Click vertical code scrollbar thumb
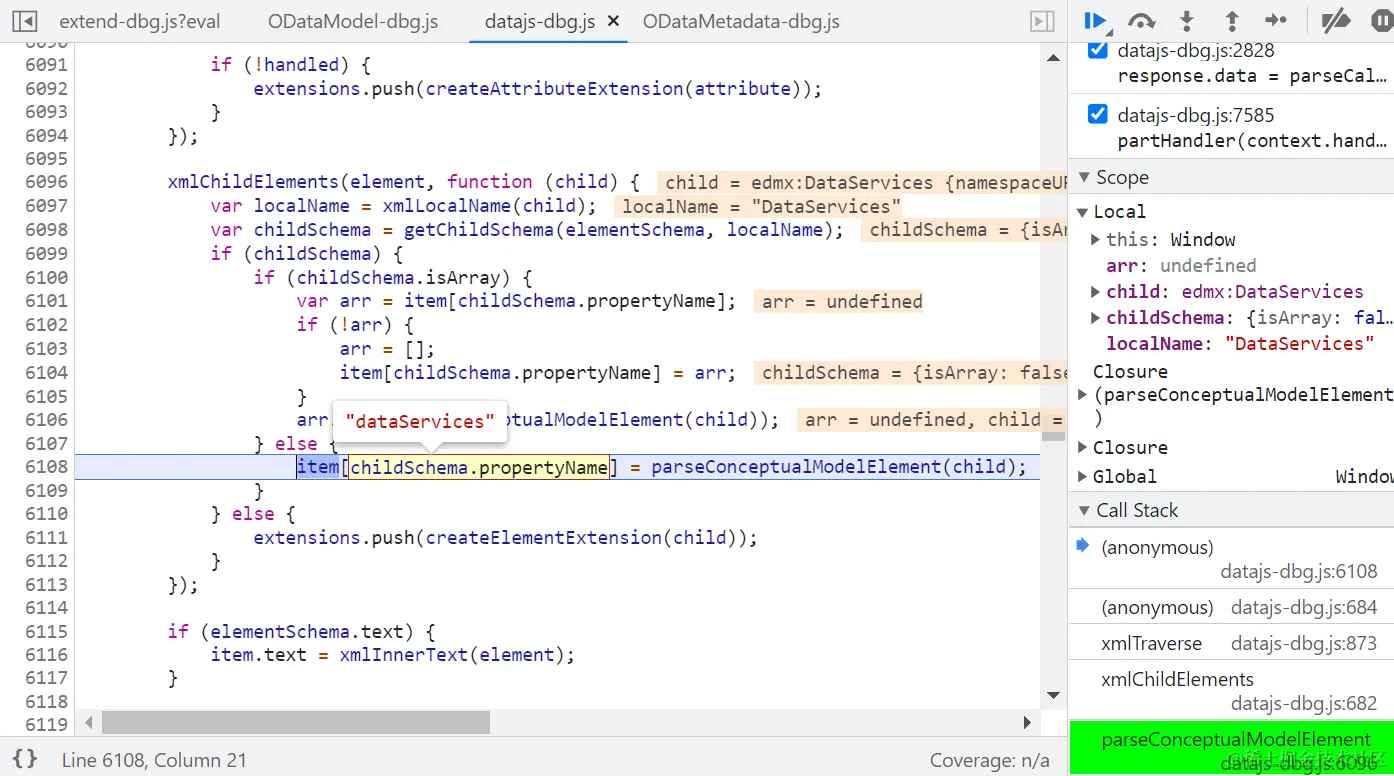 [1053, 435]
